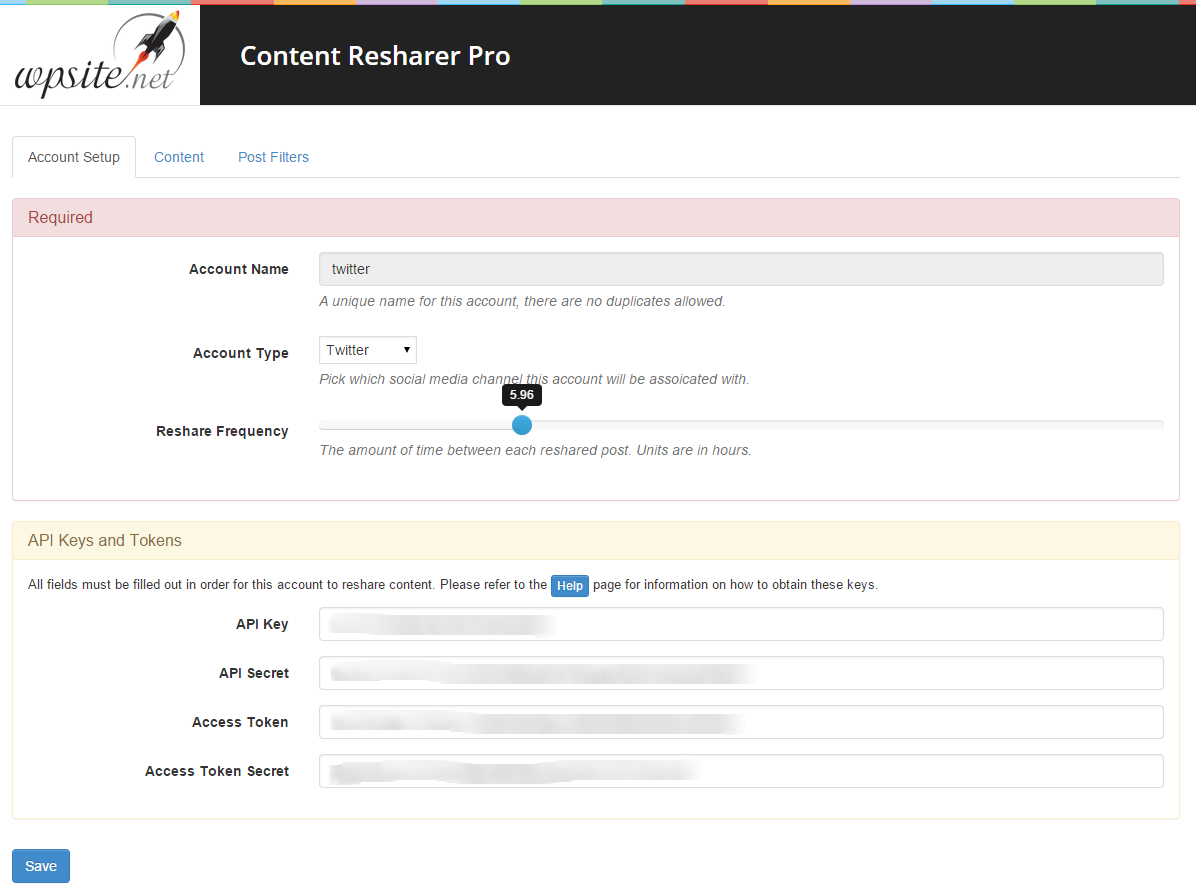Click the API Keys and Tokens heading
Viewport: 1196px width, 890px height.
point(104,540)
